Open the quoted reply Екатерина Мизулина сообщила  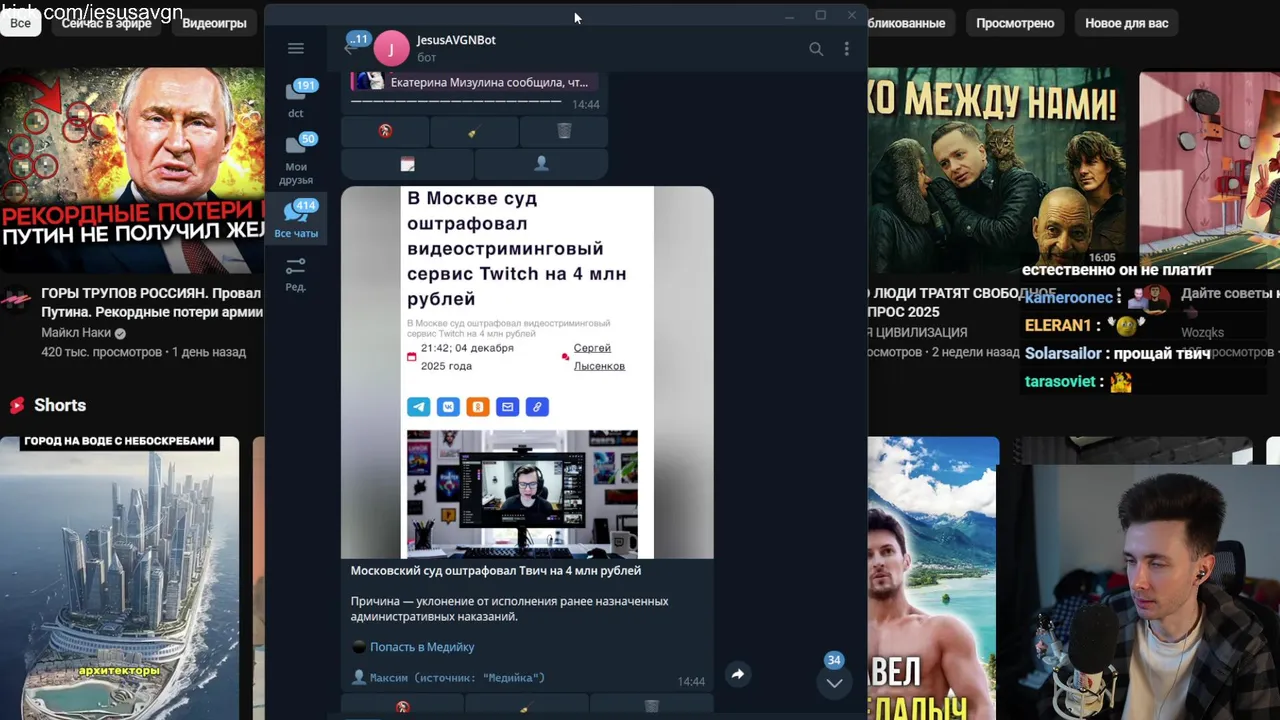475,82
